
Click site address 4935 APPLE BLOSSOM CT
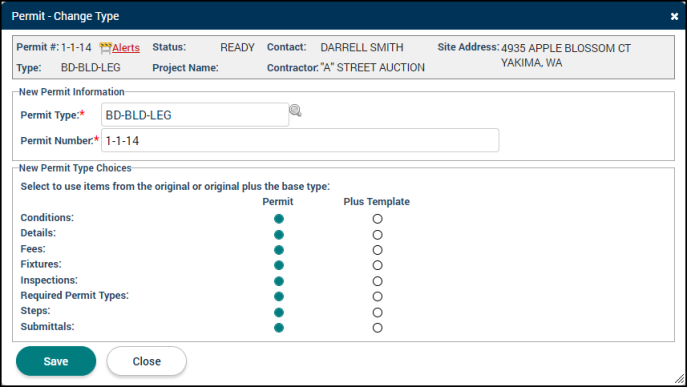566,48
